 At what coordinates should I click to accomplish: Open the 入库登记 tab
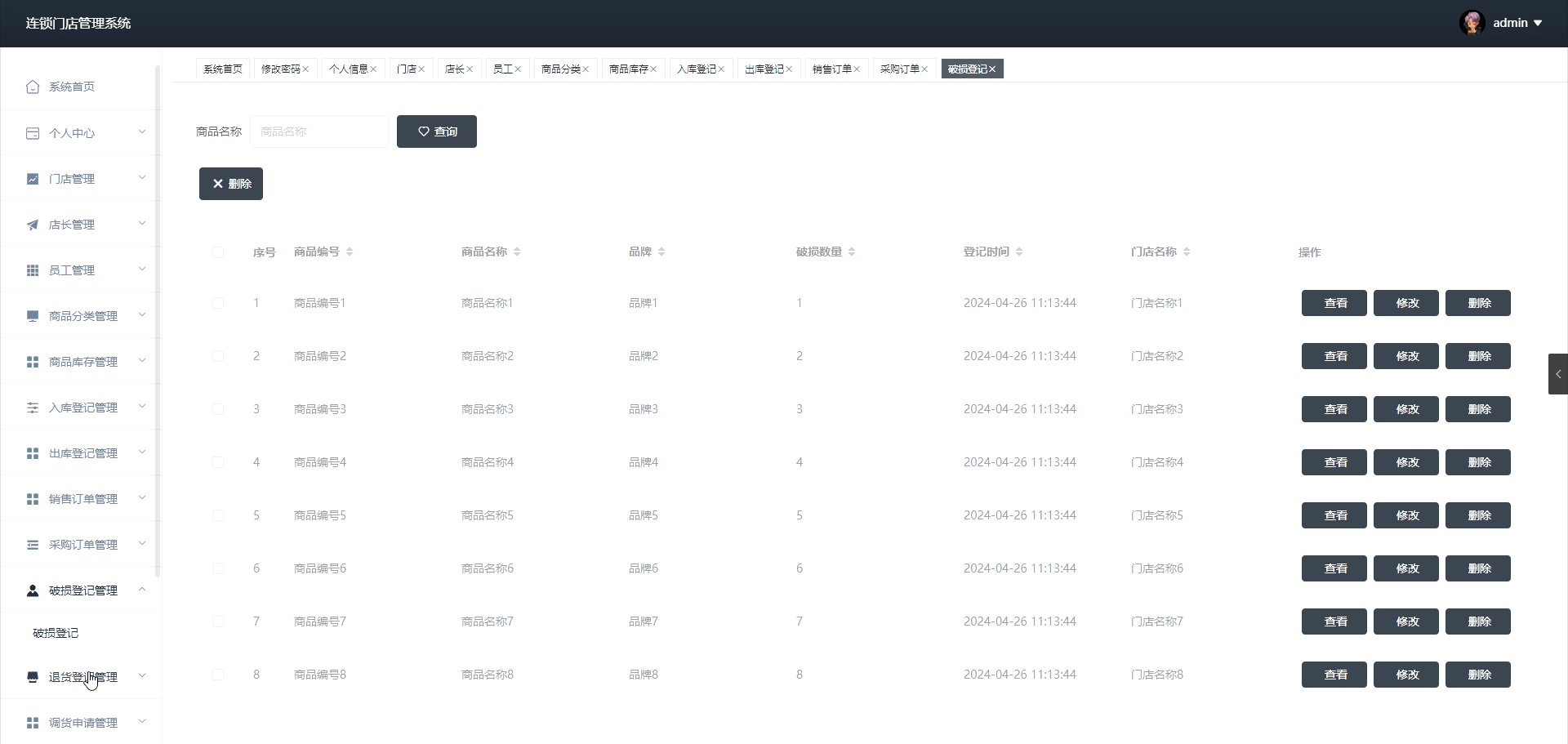click(x=697, y=69)
